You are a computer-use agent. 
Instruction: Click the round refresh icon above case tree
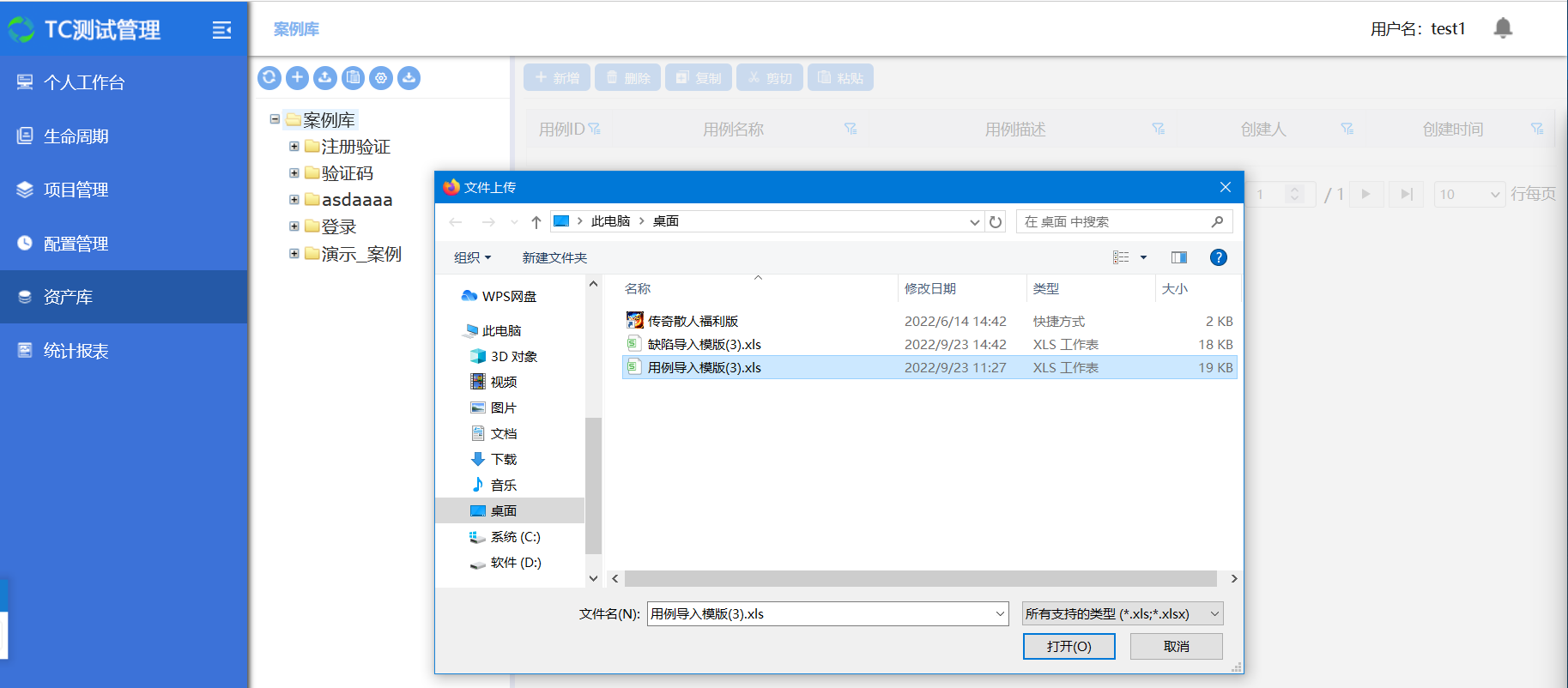(x=269, y=78)
